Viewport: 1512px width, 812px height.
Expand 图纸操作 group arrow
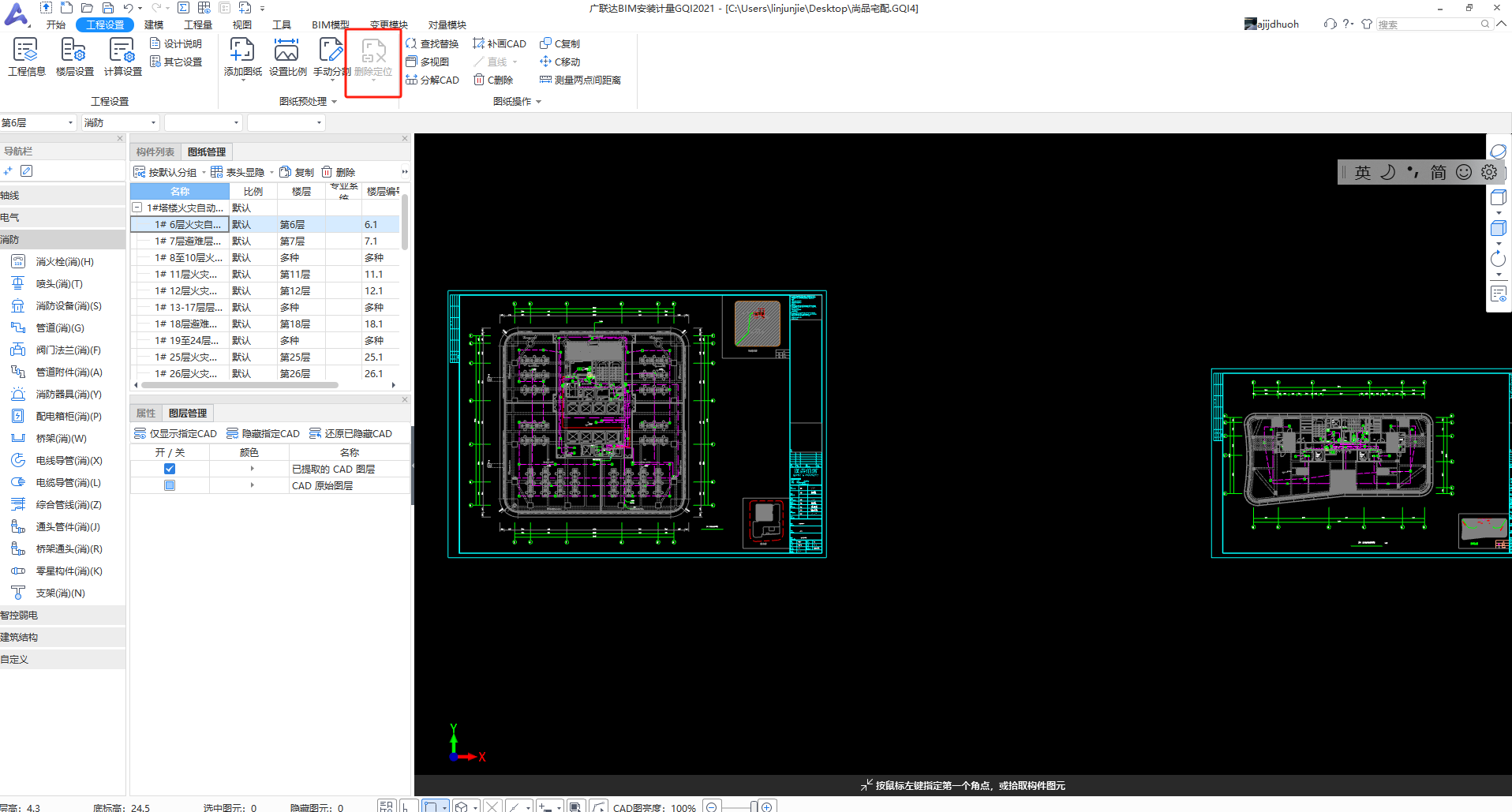tap(539, 102)
